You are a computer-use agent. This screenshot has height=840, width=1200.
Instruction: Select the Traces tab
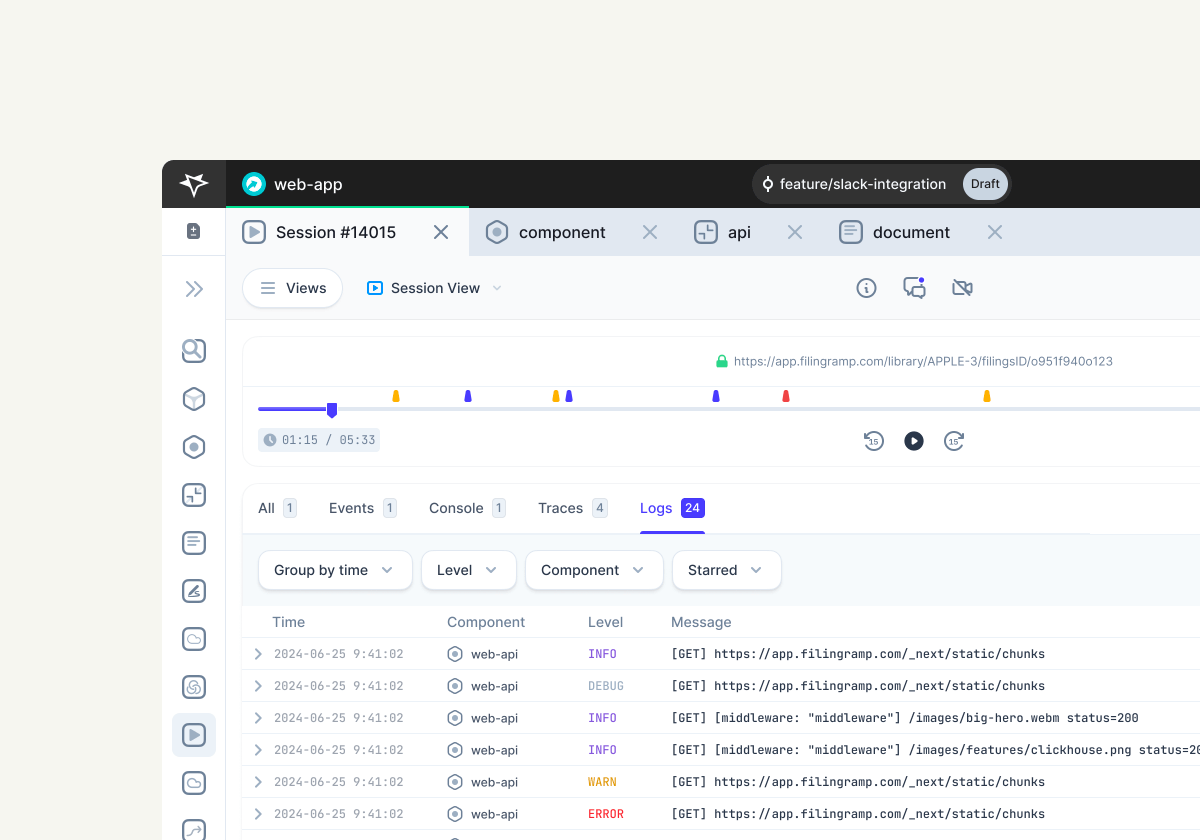pos(573,508)
